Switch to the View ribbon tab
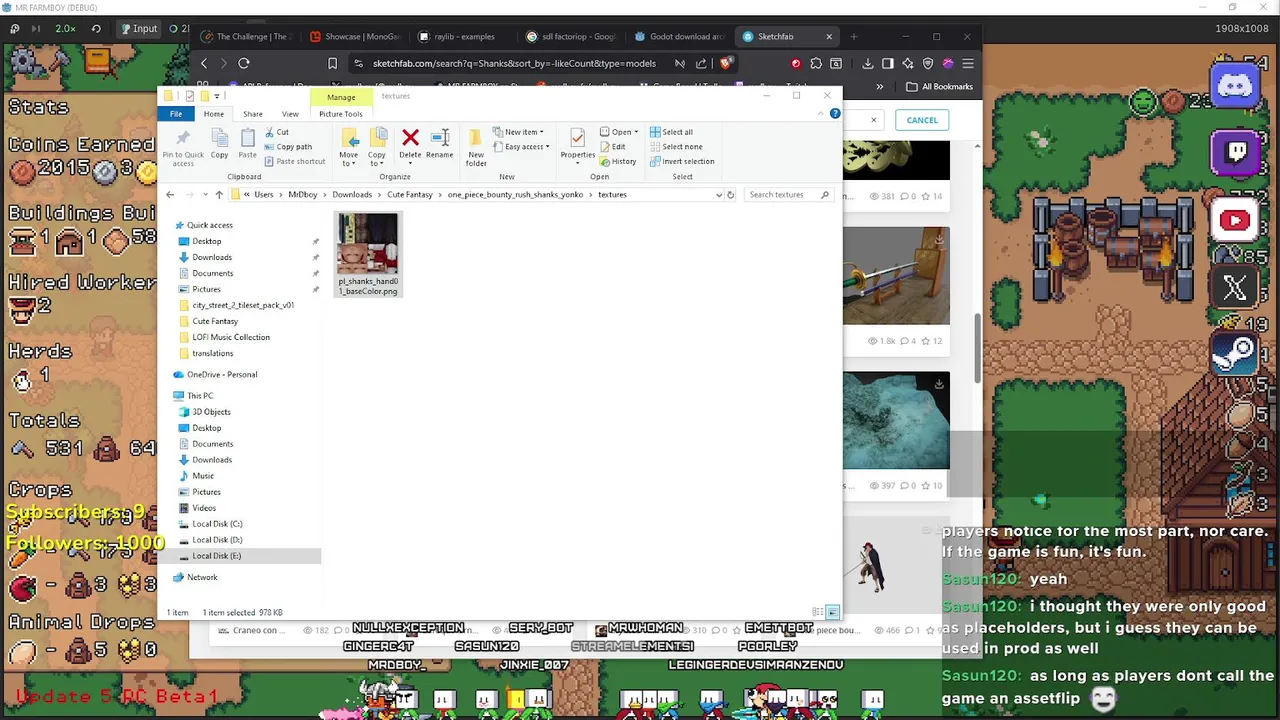This screenshot has height=720, width=1280. click(x=290, y=114)
